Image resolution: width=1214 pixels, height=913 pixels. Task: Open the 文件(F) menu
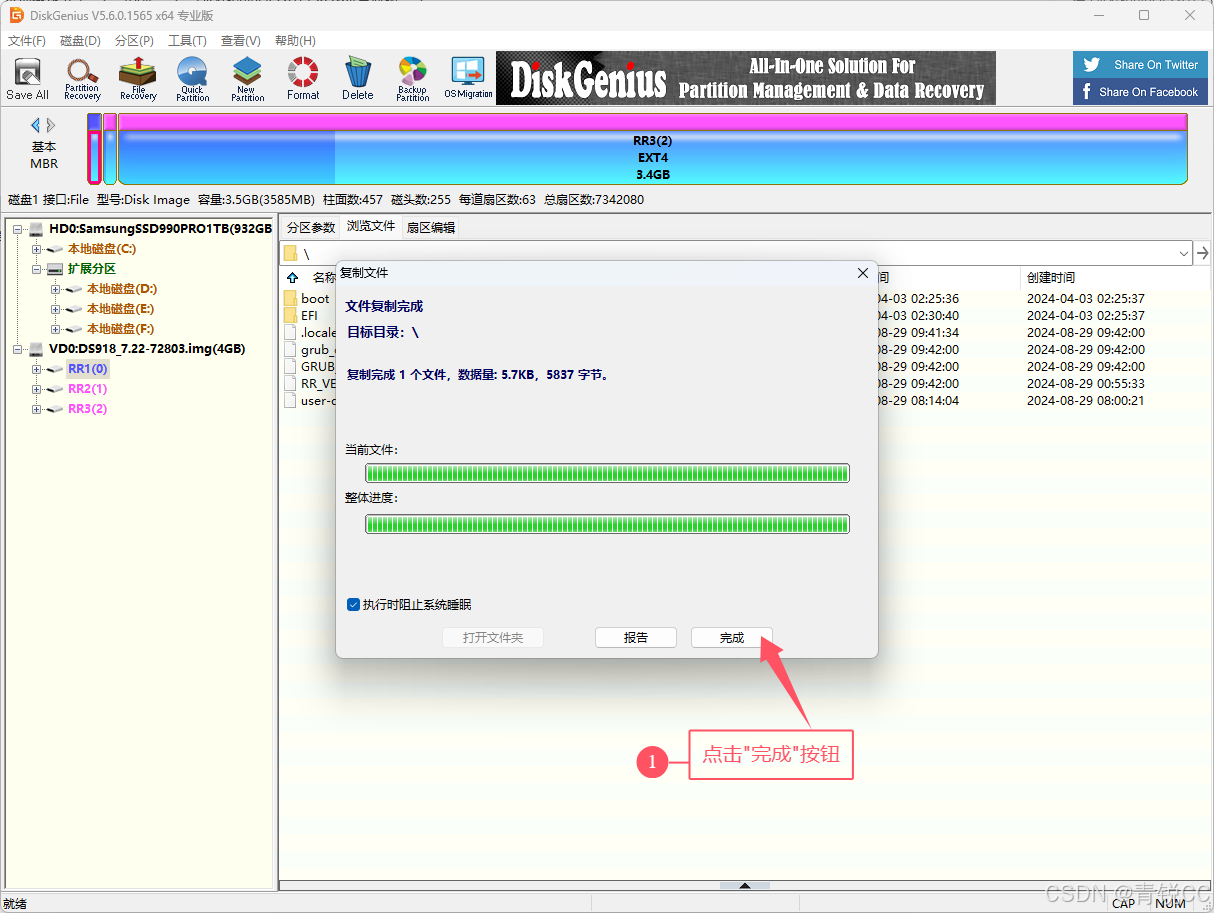coord(27,41)
